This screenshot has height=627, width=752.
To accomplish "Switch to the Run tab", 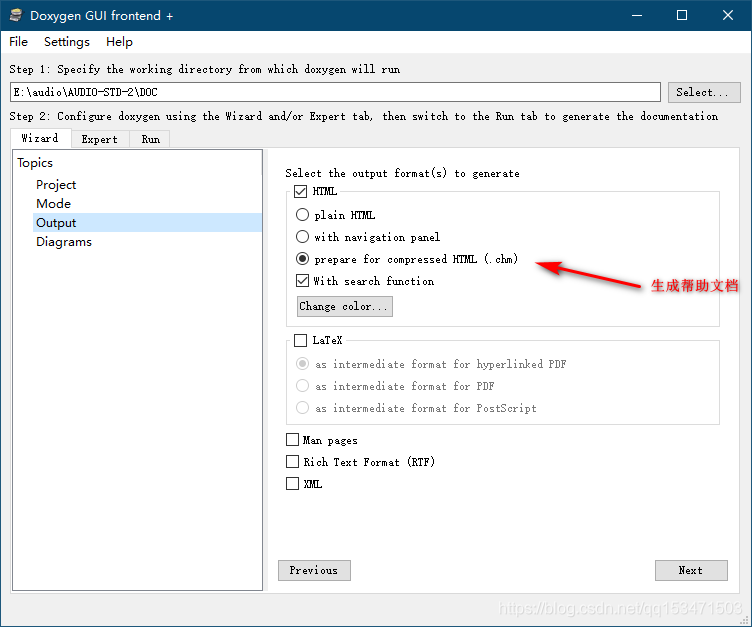I will click(150, 139).
